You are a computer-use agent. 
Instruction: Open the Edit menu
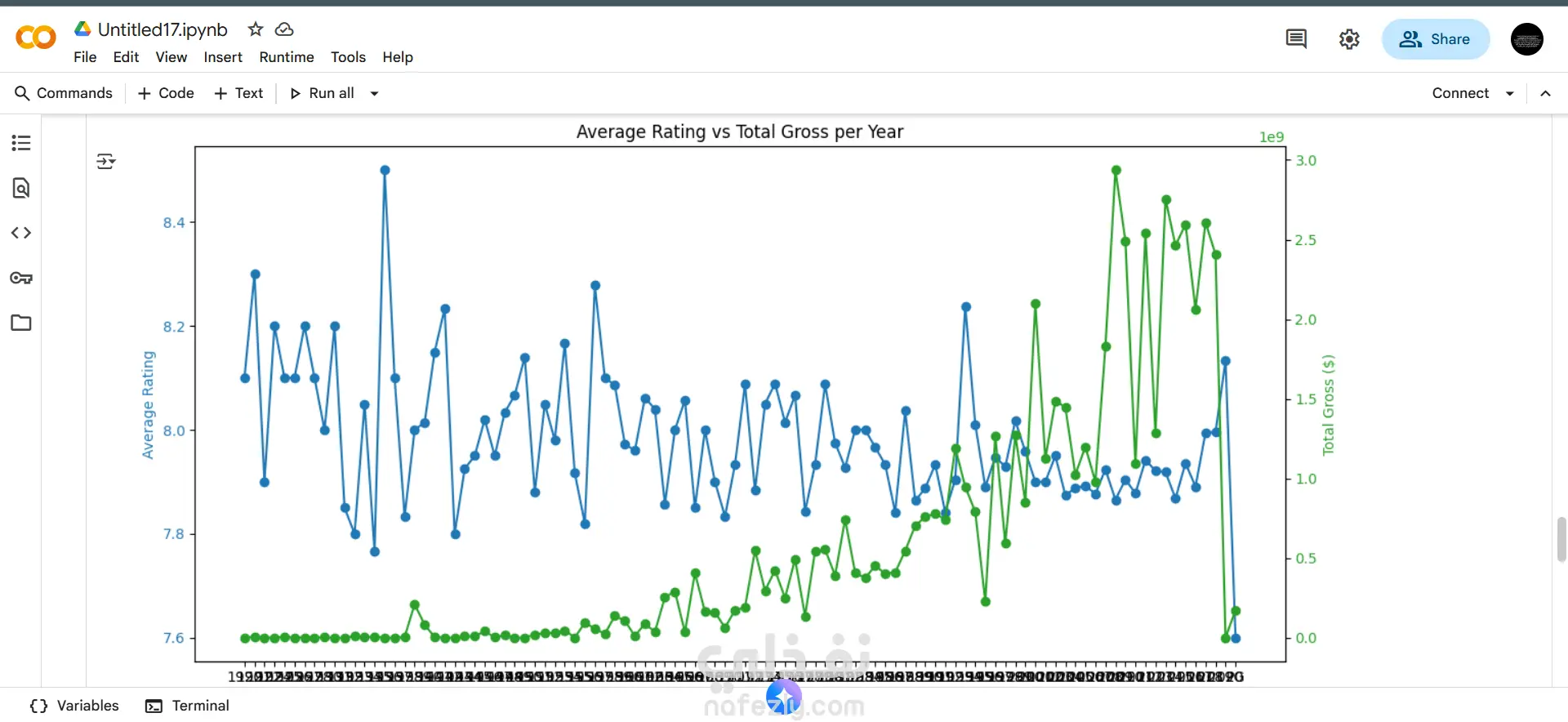[126, 57]
